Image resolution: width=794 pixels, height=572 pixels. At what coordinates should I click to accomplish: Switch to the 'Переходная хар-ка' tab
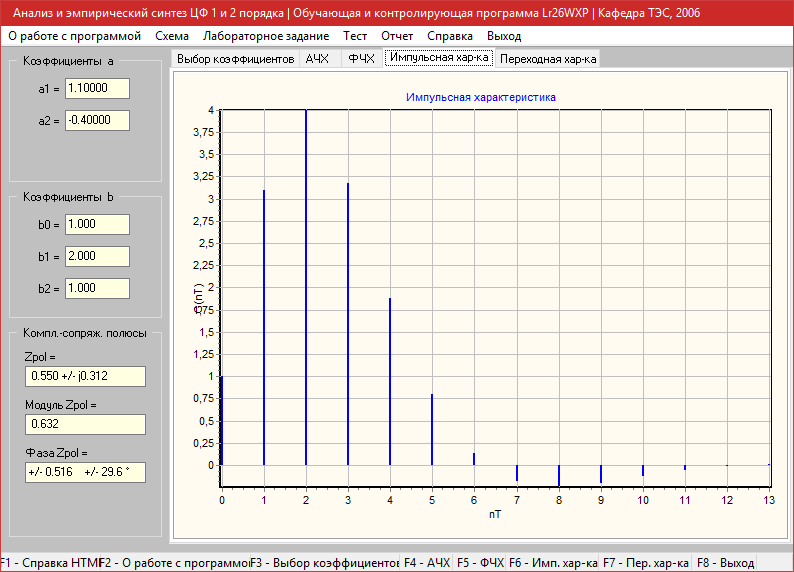pyautogui.click(x=548, y=59)
